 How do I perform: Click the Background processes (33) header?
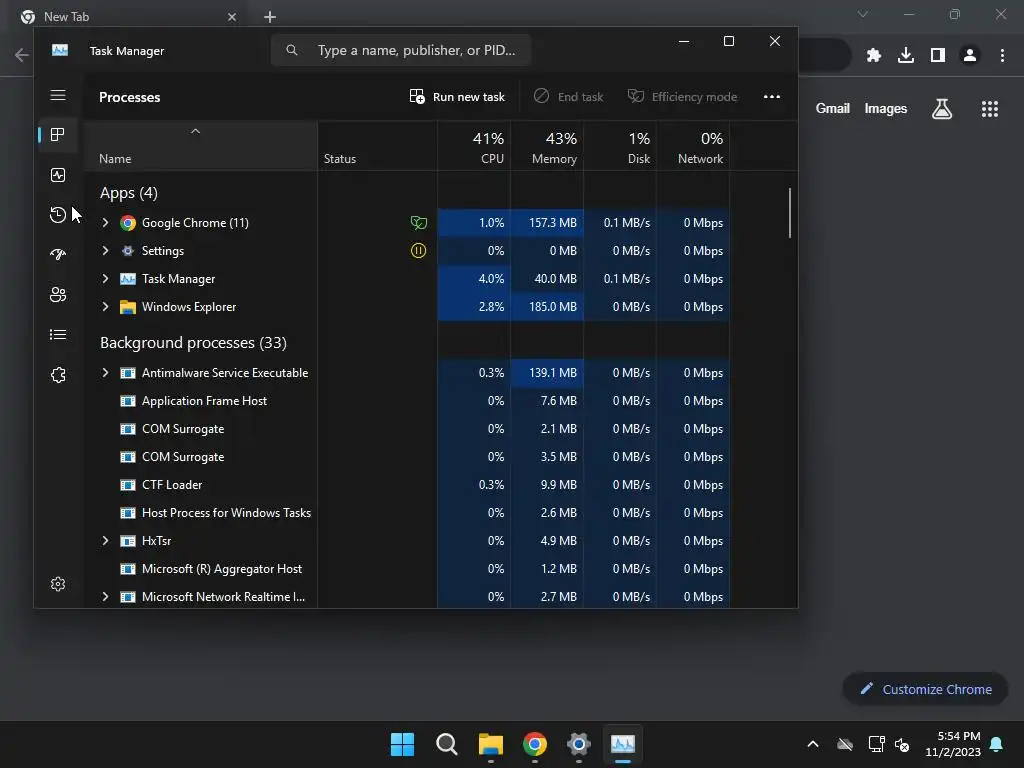coord(193,343)
